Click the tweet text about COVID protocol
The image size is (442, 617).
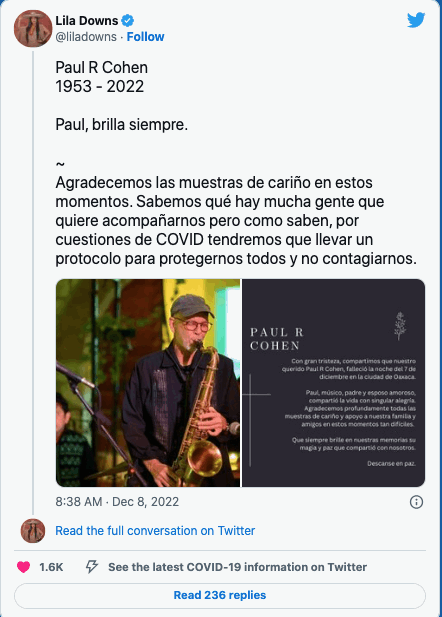tap(236, 220)
